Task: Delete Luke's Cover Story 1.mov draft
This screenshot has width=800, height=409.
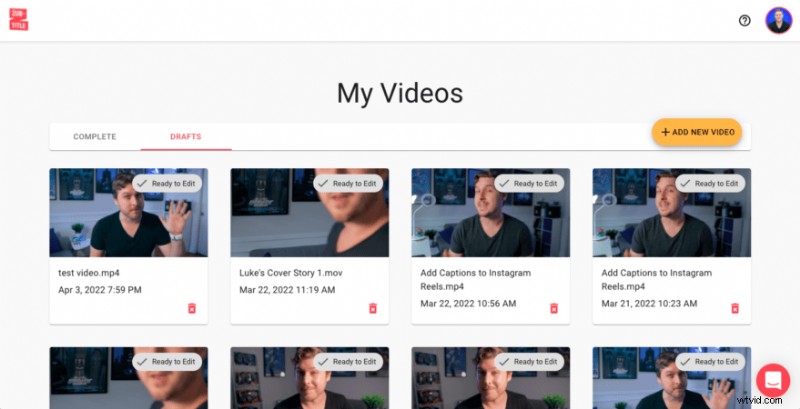Action: point(373,309)
